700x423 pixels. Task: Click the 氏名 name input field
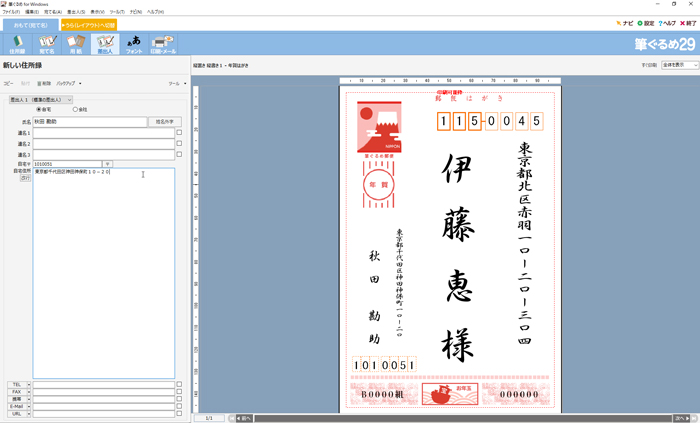[89, 121]
